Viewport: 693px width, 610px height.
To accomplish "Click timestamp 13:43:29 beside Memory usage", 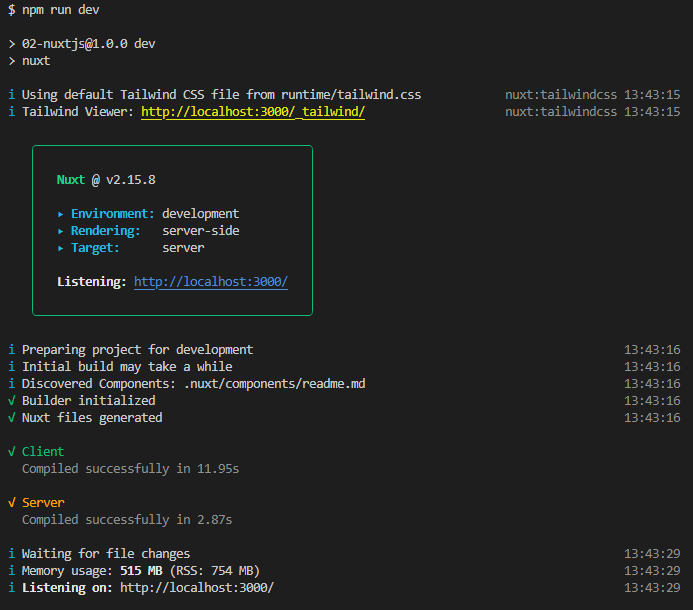I will 652,571.
